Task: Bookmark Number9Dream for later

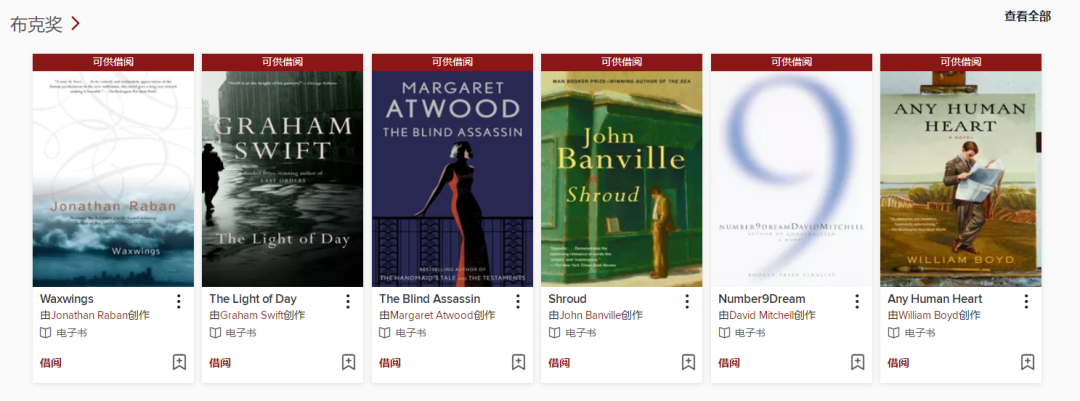Action: pyautogui.click(x=858, y=362)
